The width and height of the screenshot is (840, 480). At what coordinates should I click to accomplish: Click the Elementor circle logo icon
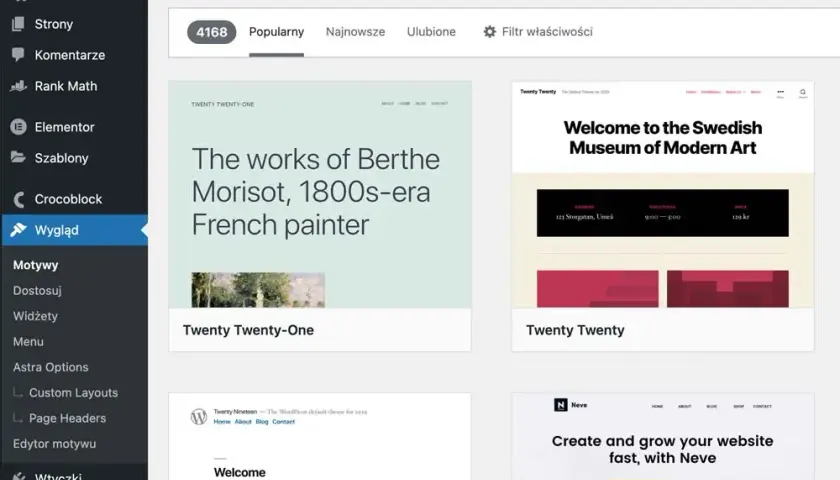18,127
